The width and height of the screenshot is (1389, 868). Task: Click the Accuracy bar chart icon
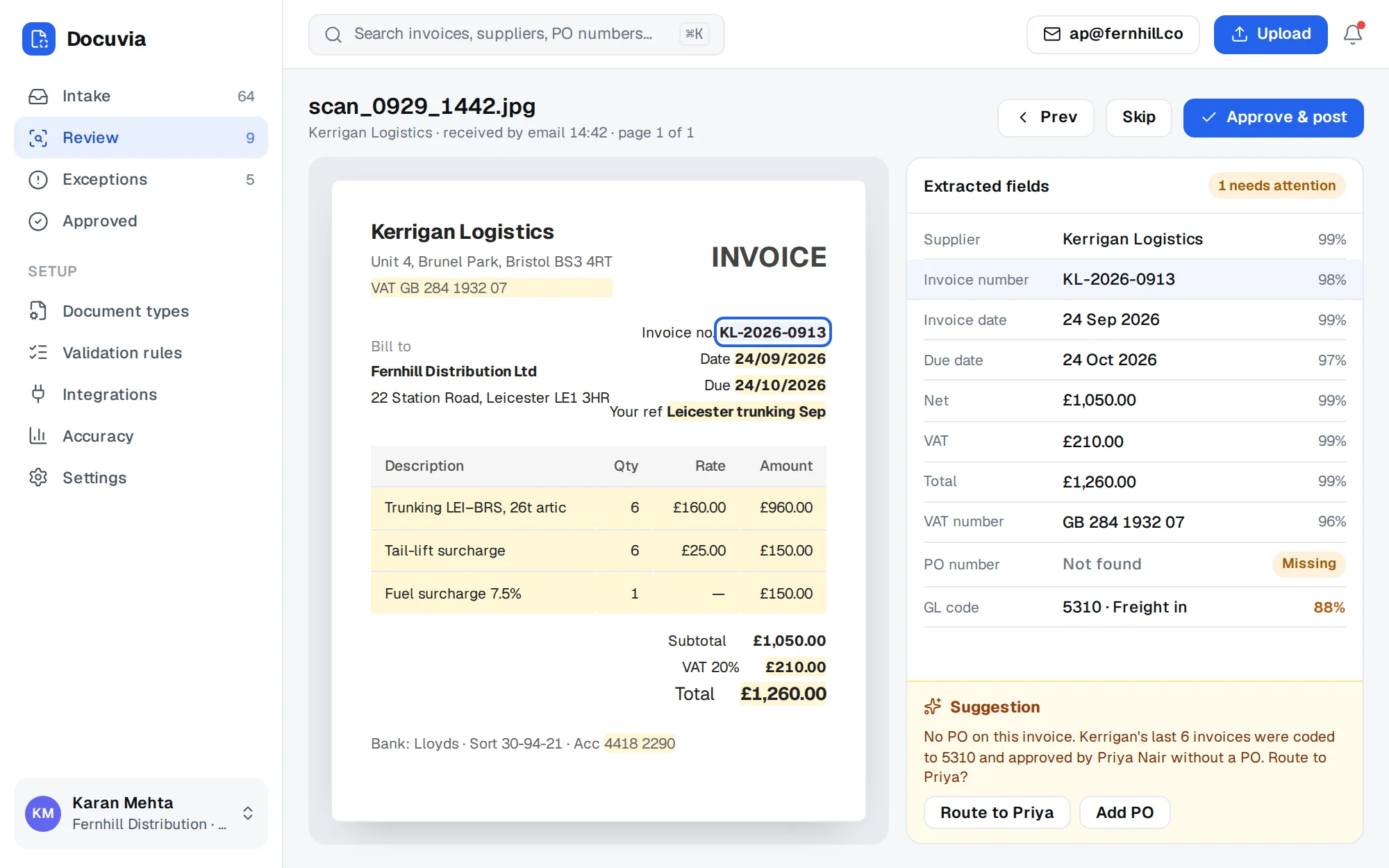tap(38, 436)
